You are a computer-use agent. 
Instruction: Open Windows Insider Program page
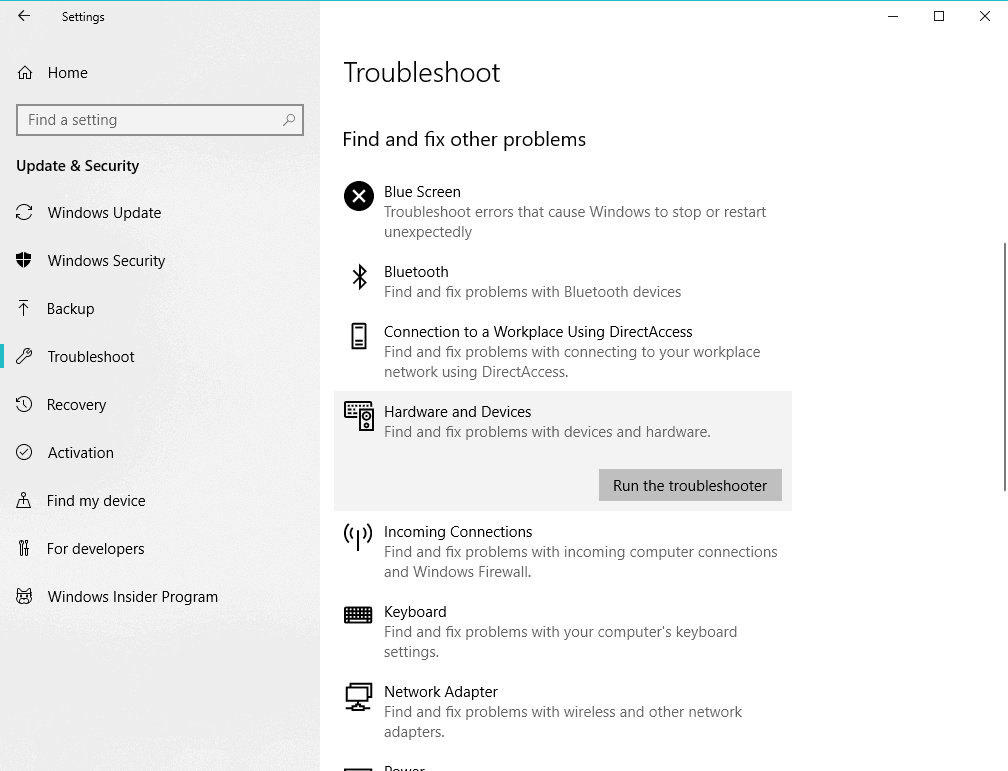coord(132,597)
